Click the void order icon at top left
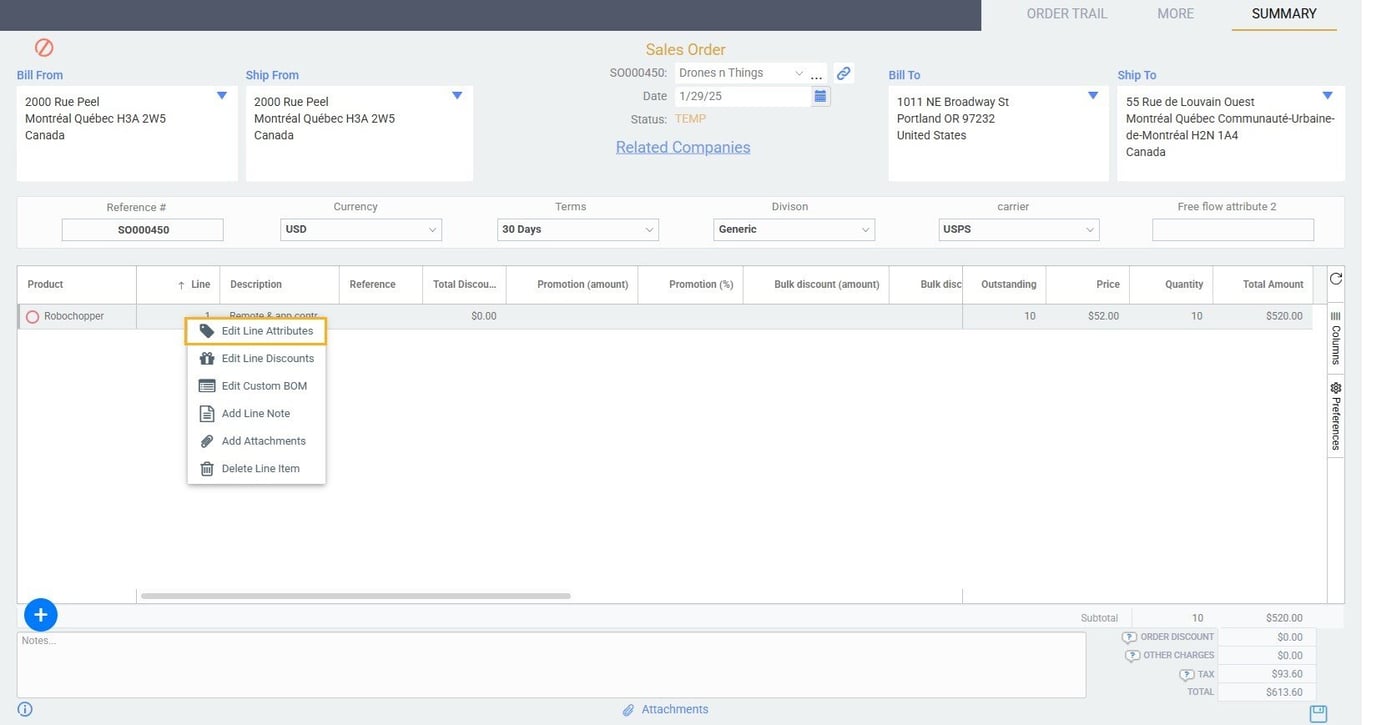This screenshot has width=1376, height=725. click(x=42, y=47)
